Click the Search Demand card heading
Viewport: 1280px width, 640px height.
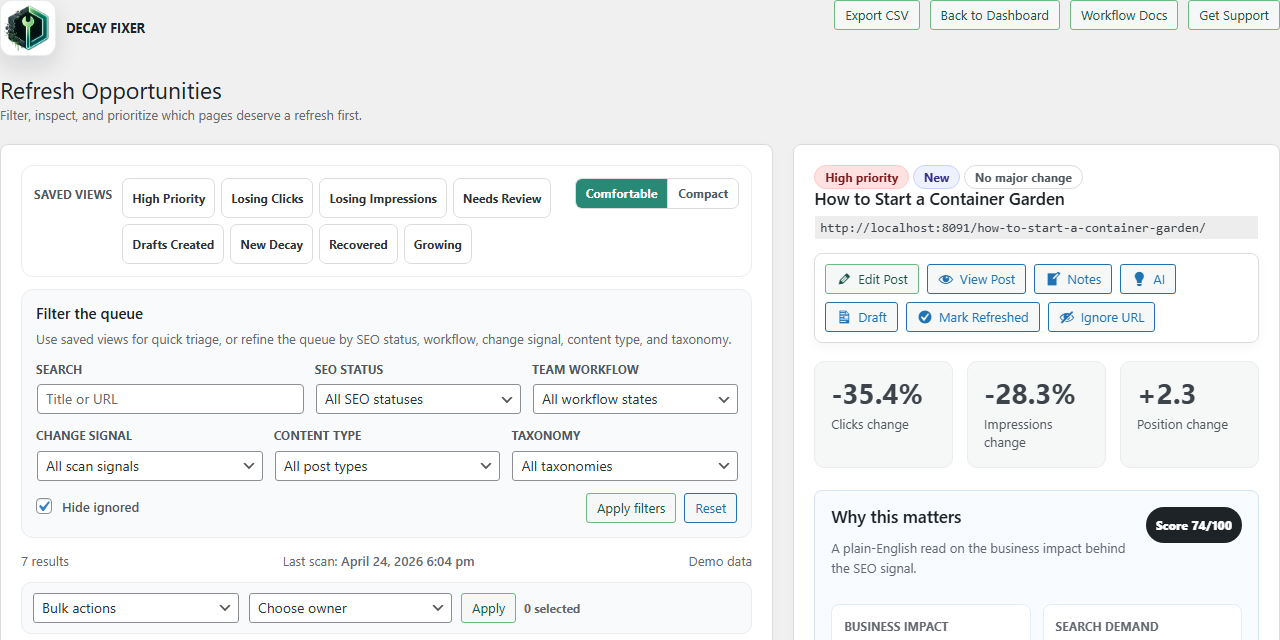pos(1107,627)
